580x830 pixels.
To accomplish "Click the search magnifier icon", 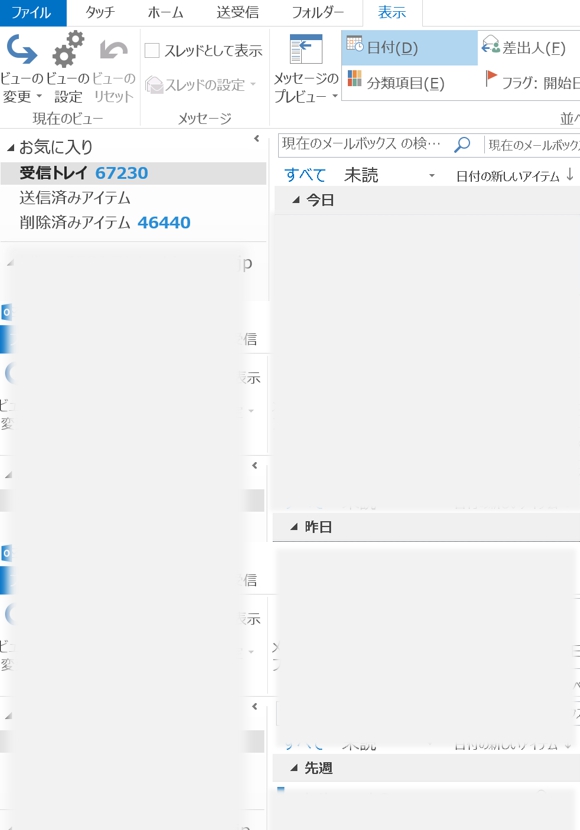I will click(x=462, y=144).
